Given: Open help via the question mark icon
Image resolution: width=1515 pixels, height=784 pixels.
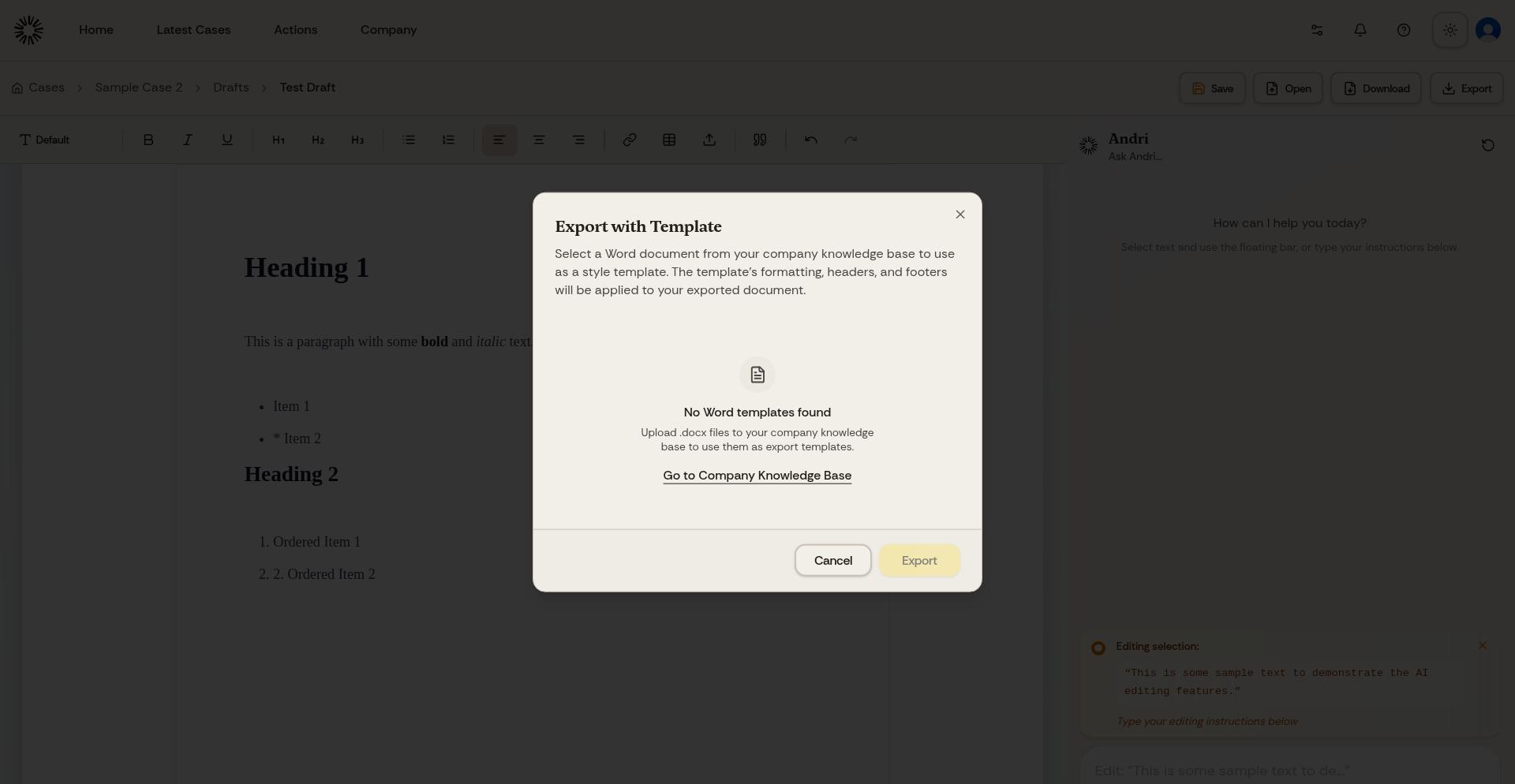Looking at the screenshot, I should coord(1404,30).
